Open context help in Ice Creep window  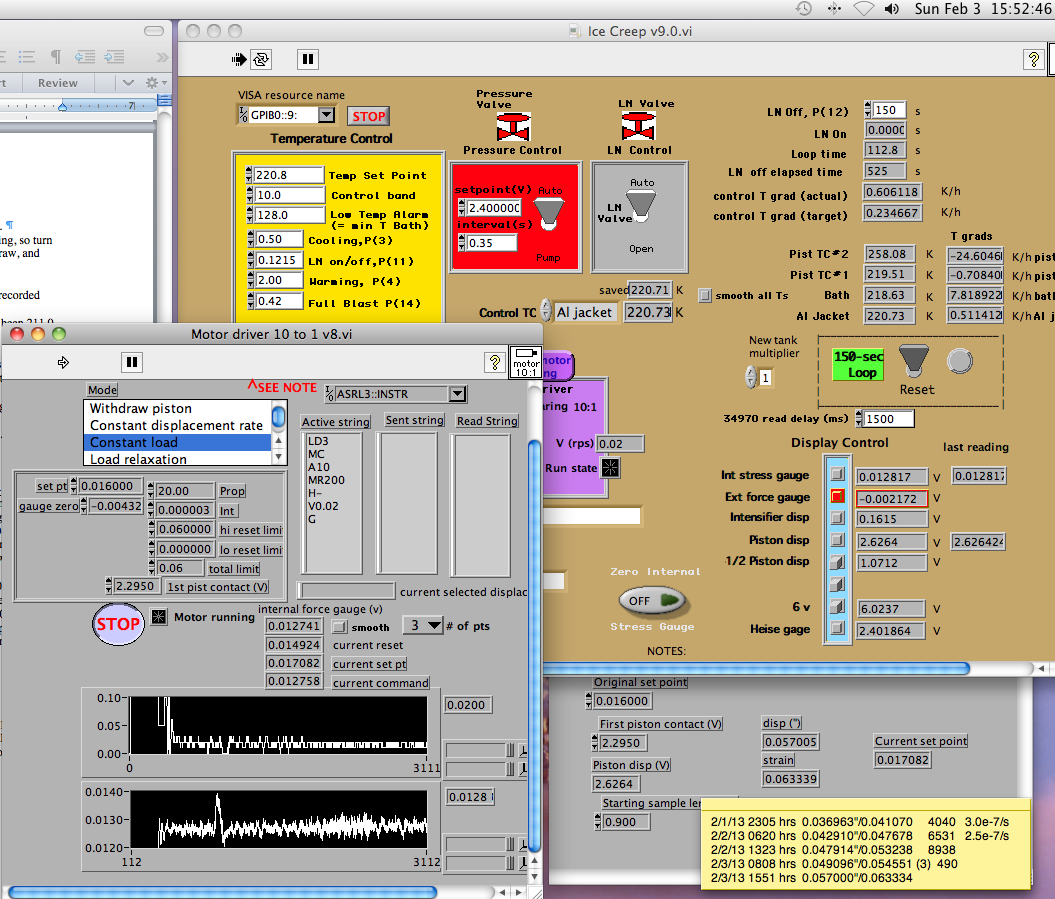pyautogui.click(x=1032, y=60)
